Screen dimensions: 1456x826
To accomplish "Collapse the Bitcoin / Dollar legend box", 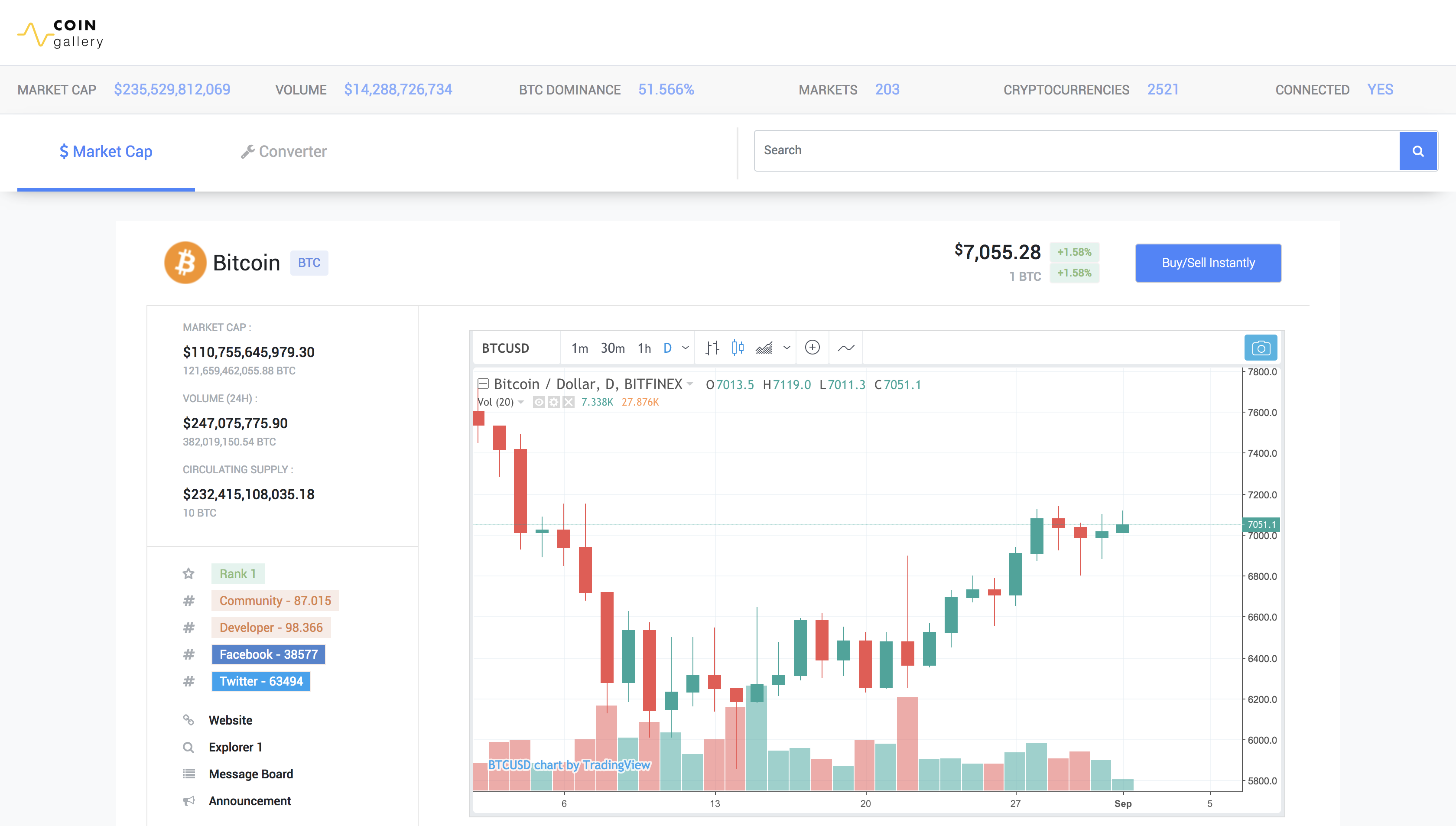I will (x=483, y=384).
